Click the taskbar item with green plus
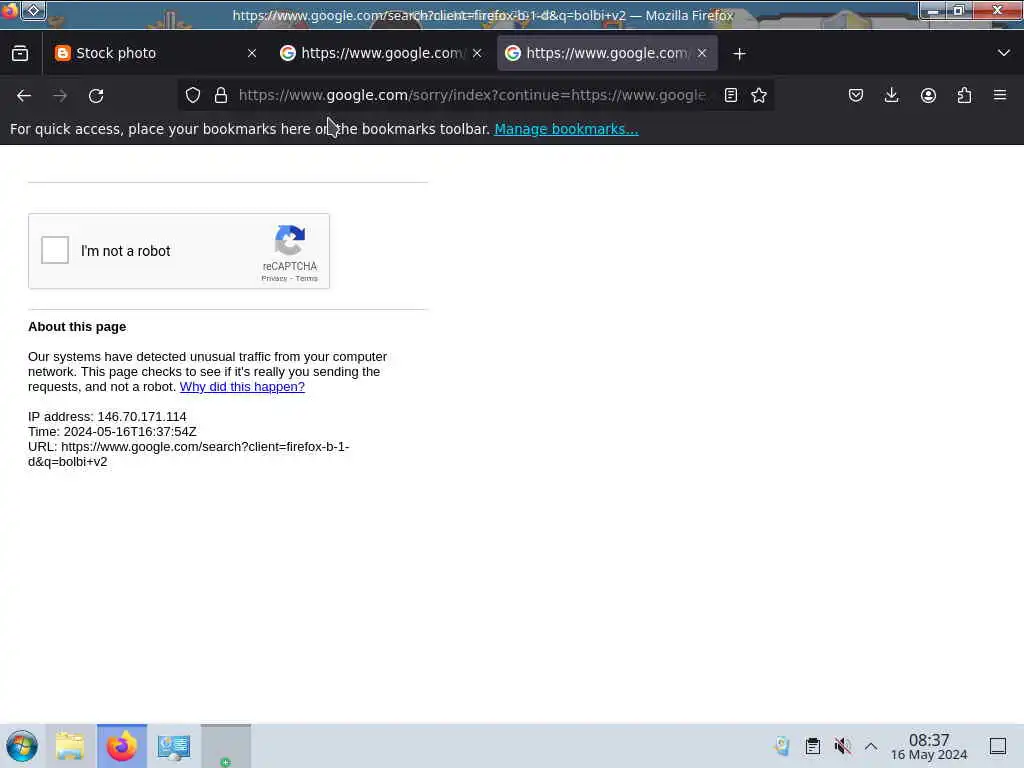This screenshot has height=768, width=1024. click(225, 746)
